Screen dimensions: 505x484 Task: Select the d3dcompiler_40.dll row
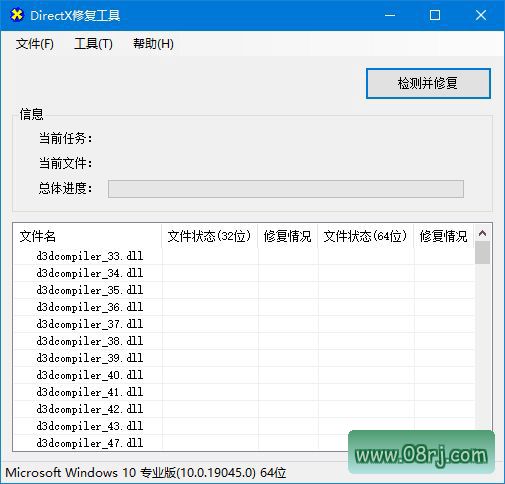coord(244,375)
